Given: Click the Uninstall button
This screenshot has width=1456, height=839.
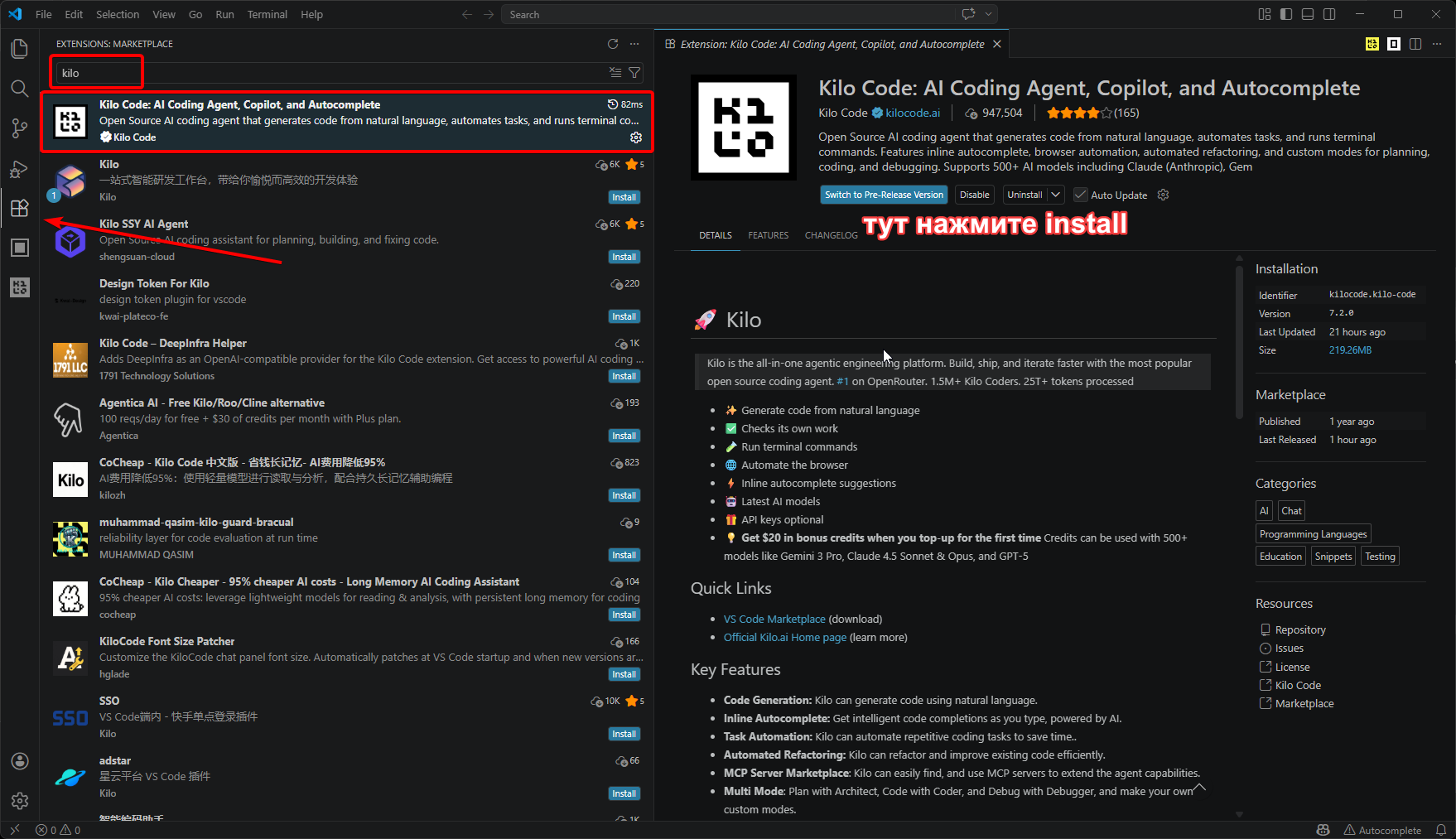Looking at the screenshot, I should [1025, 195].
